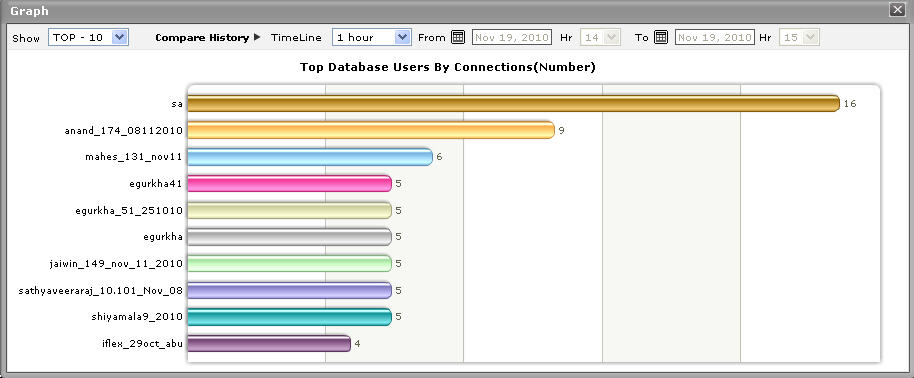
Task: Click the value 9 beside anand bar
Action: [x=561, y=131]
